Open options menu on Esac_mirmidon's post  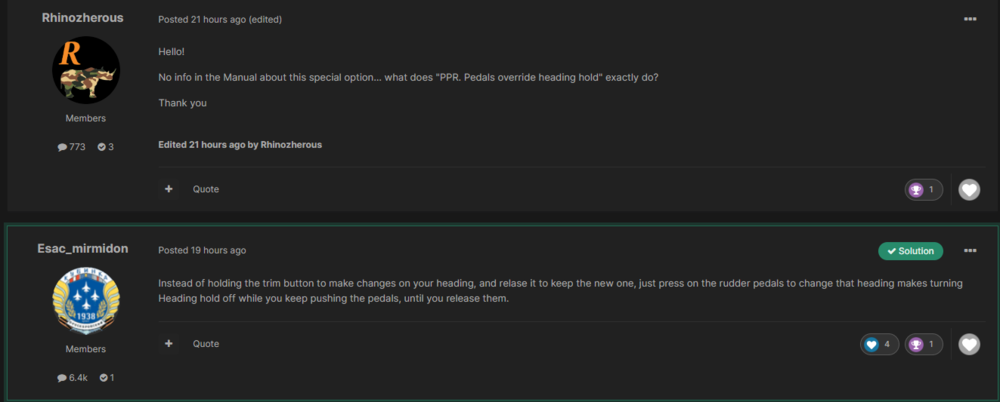tap(969, 250)
